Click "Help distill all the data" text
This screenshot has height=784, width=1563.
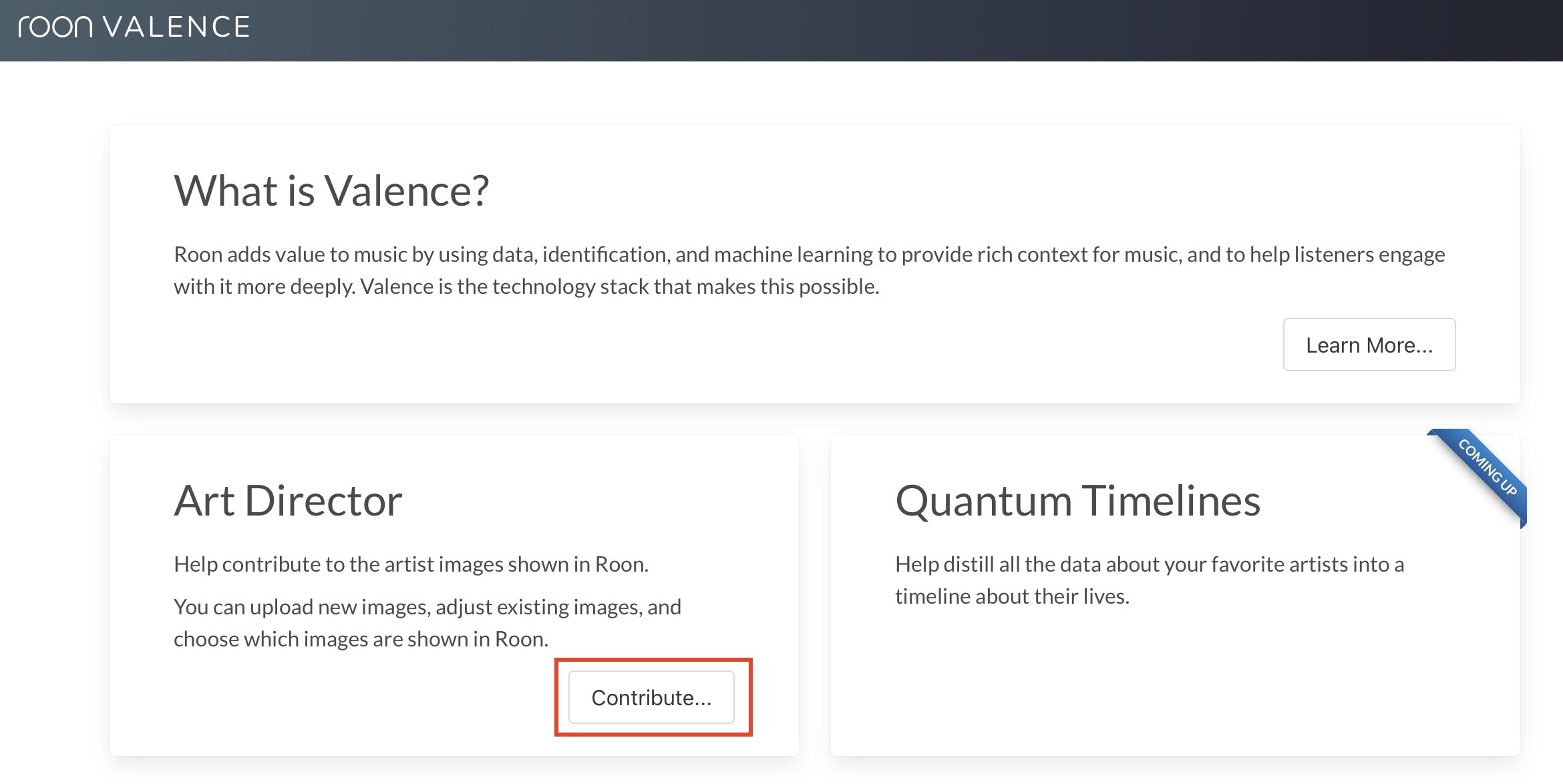1149,564
